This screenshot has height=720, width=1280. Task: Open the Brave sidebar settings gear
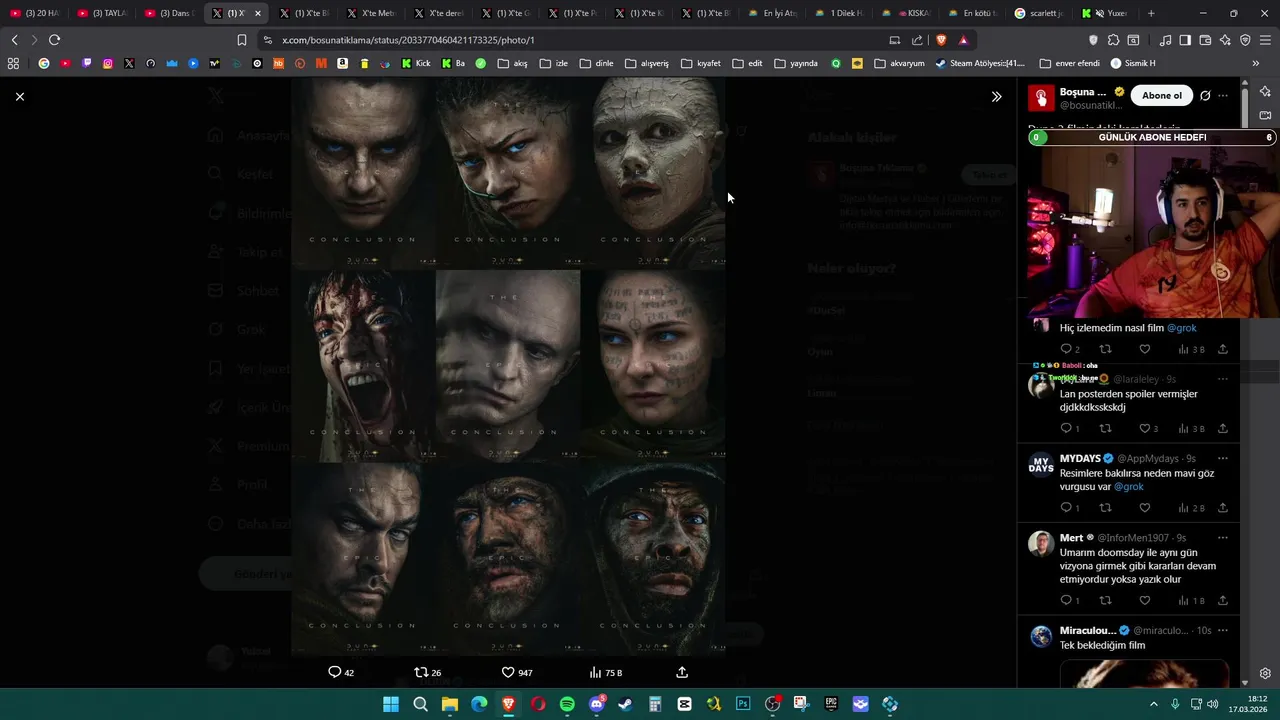point(1265,673)
